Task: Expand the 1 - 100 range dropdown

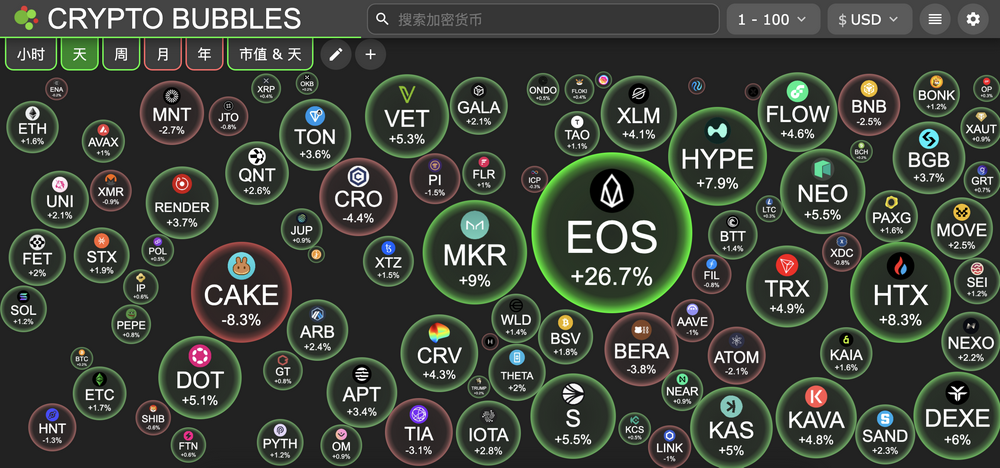Action: [772, 19]
